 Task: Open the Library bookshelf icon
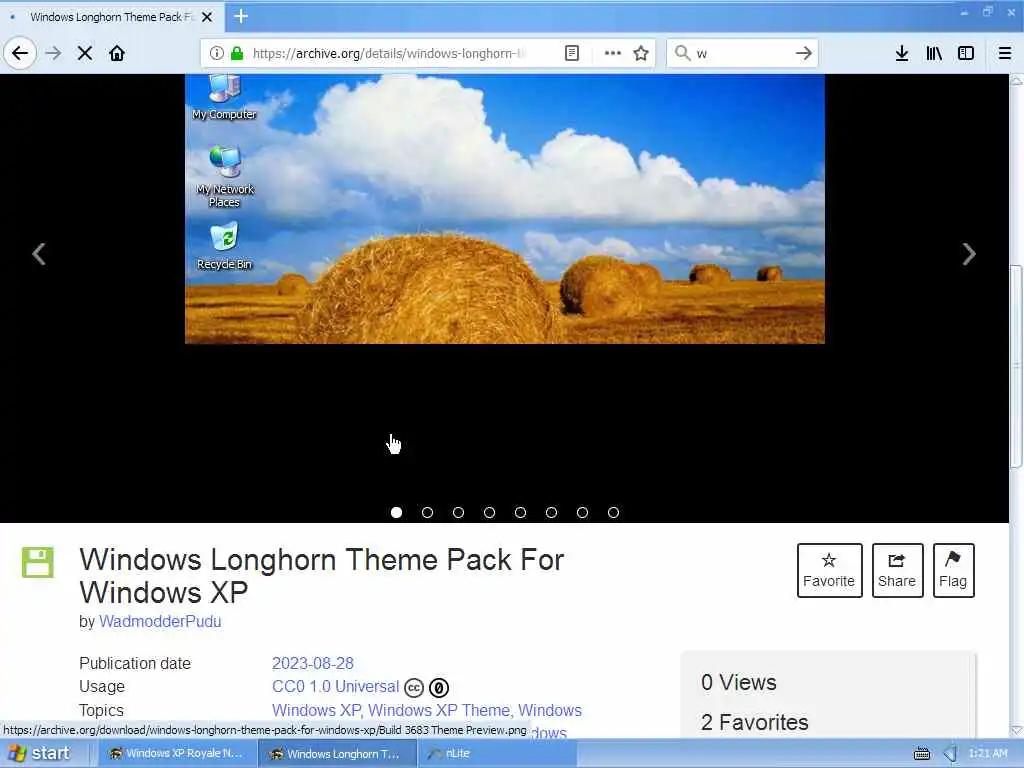[x=934, y=53]
